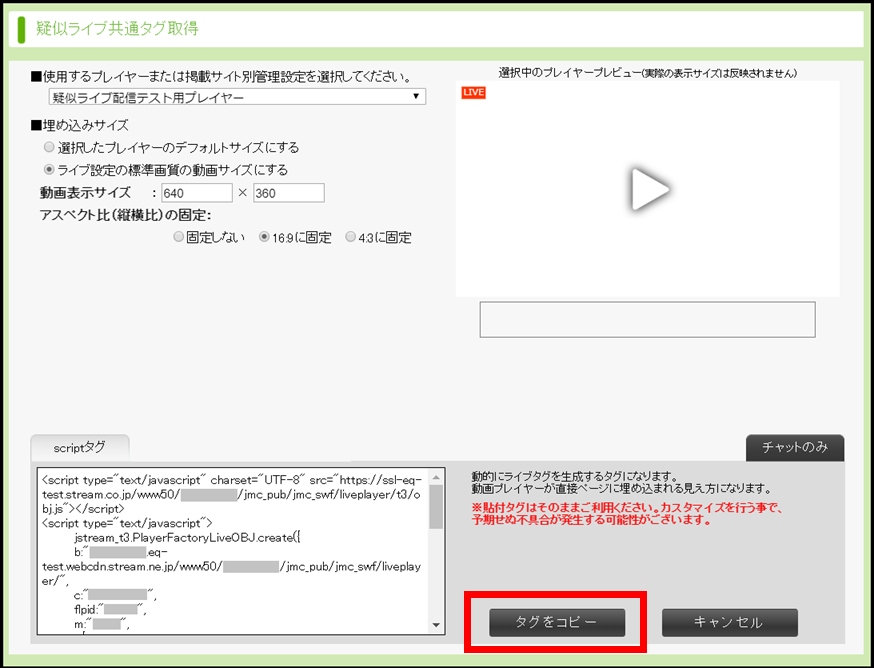The width and height of the screenshot is (874, 668).
Task: Click the video height field showing 360
Action: click(x=289, y=193)
